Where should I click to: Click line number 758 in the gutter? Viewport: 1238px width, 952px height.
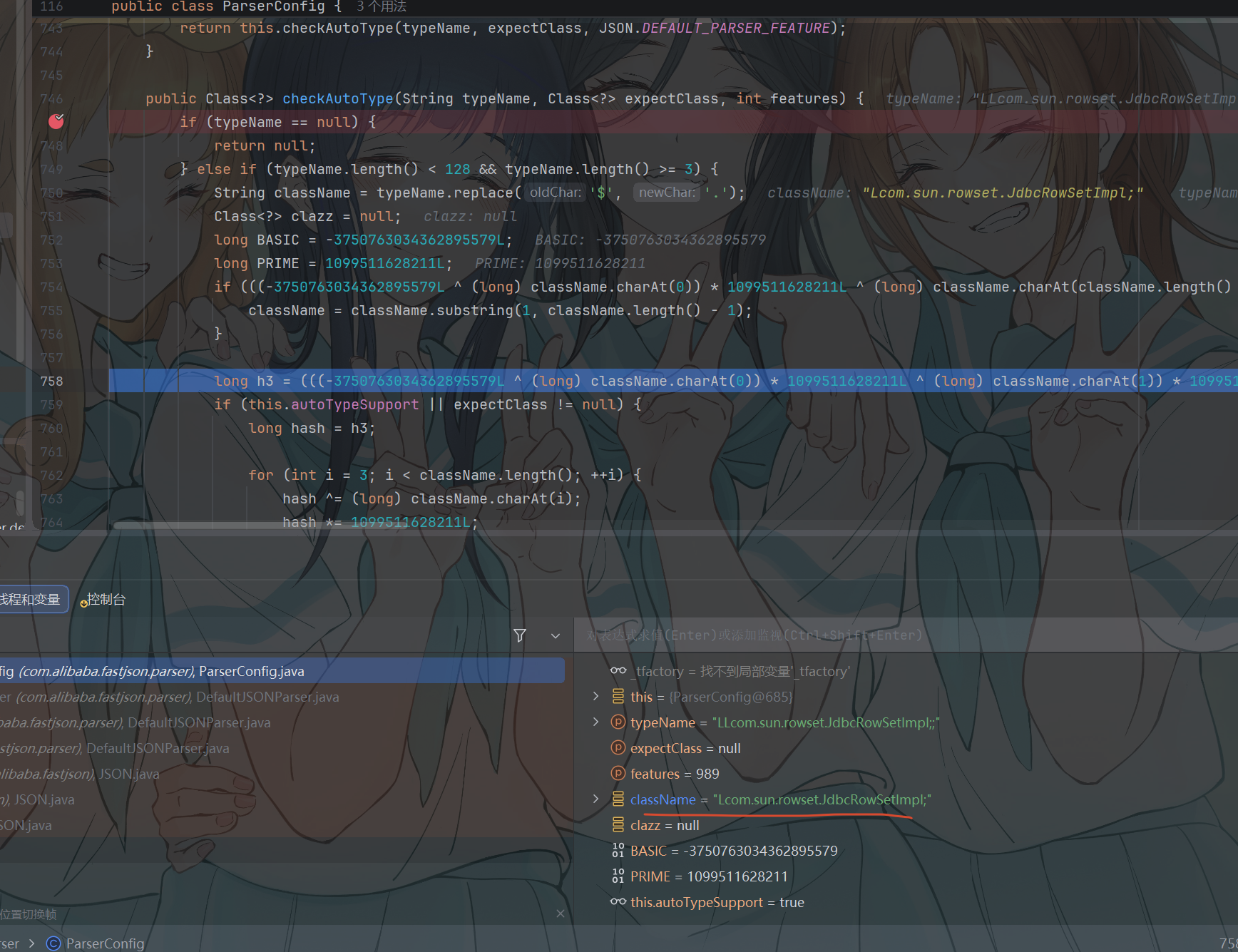[51, 381]
